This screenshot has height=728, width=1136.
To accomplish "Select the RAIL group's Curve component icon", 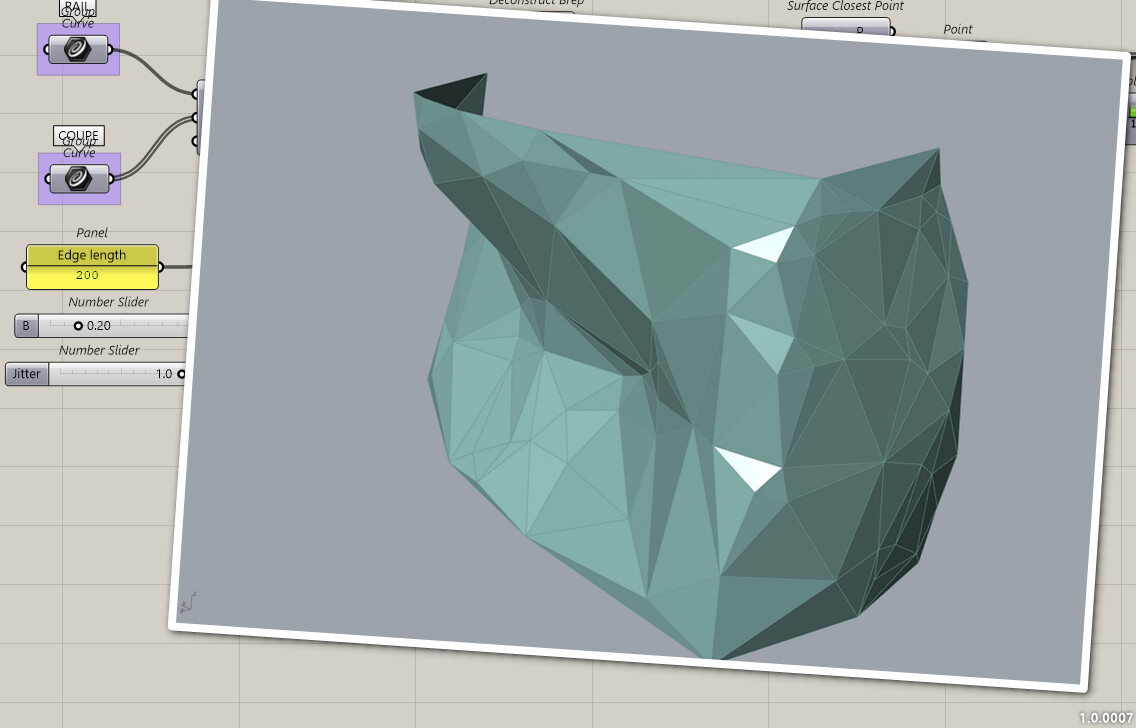I will (78, 47).
